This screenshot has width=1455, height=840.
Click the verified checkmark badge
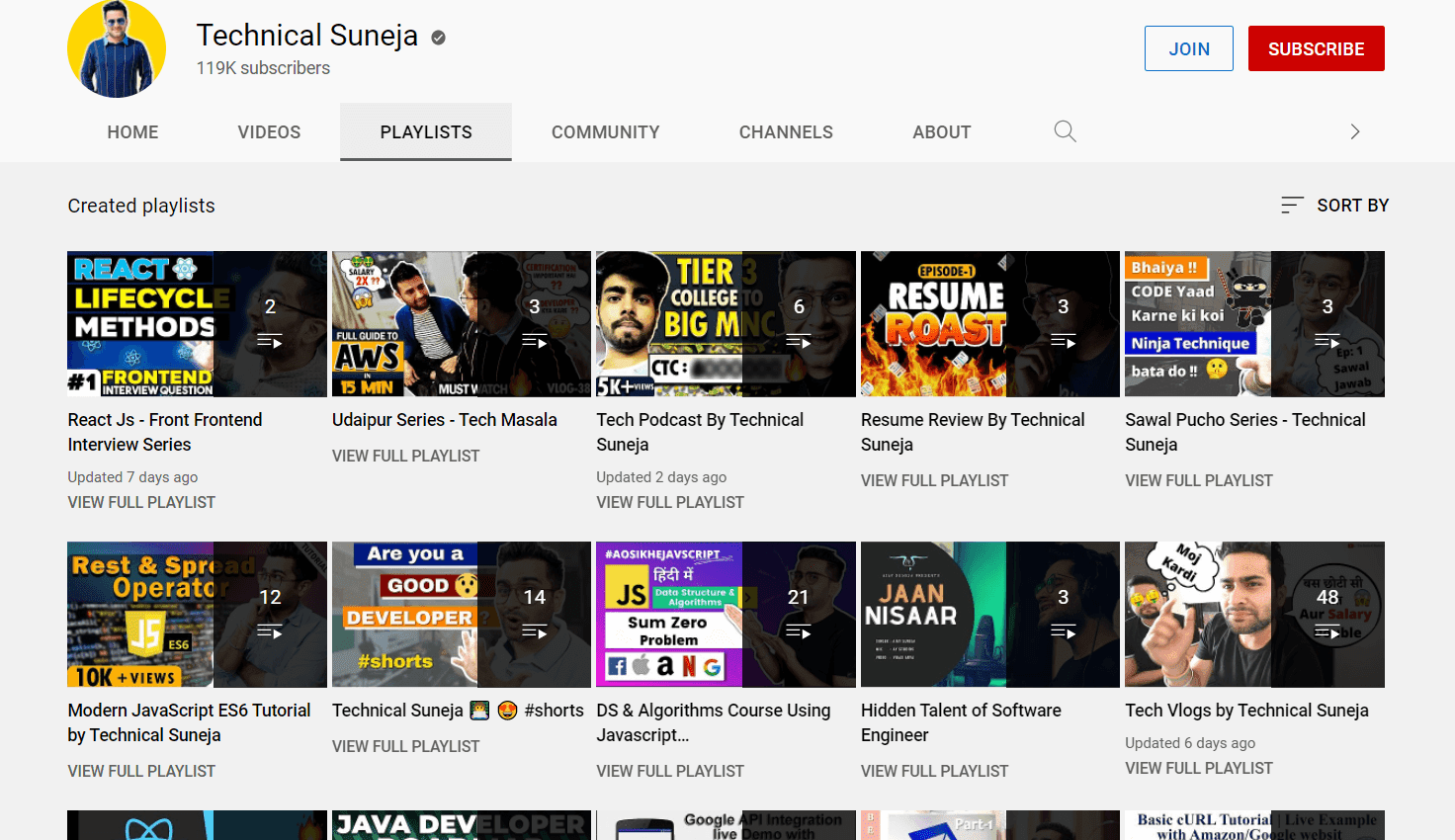(x=438, y=38)
